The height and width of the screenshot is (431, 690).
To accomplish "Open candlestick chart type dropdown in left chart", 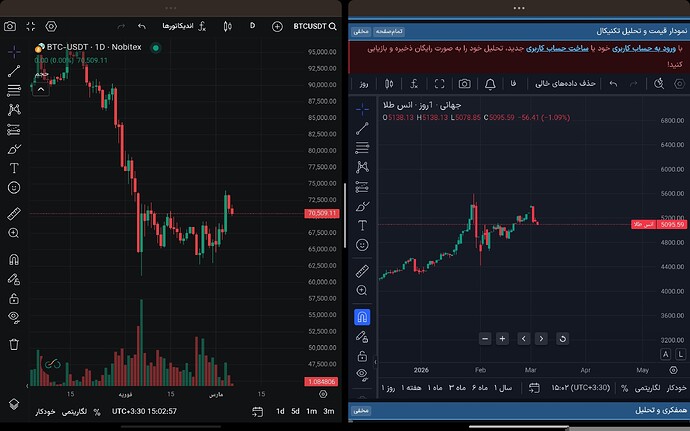I will pos(227,26).
